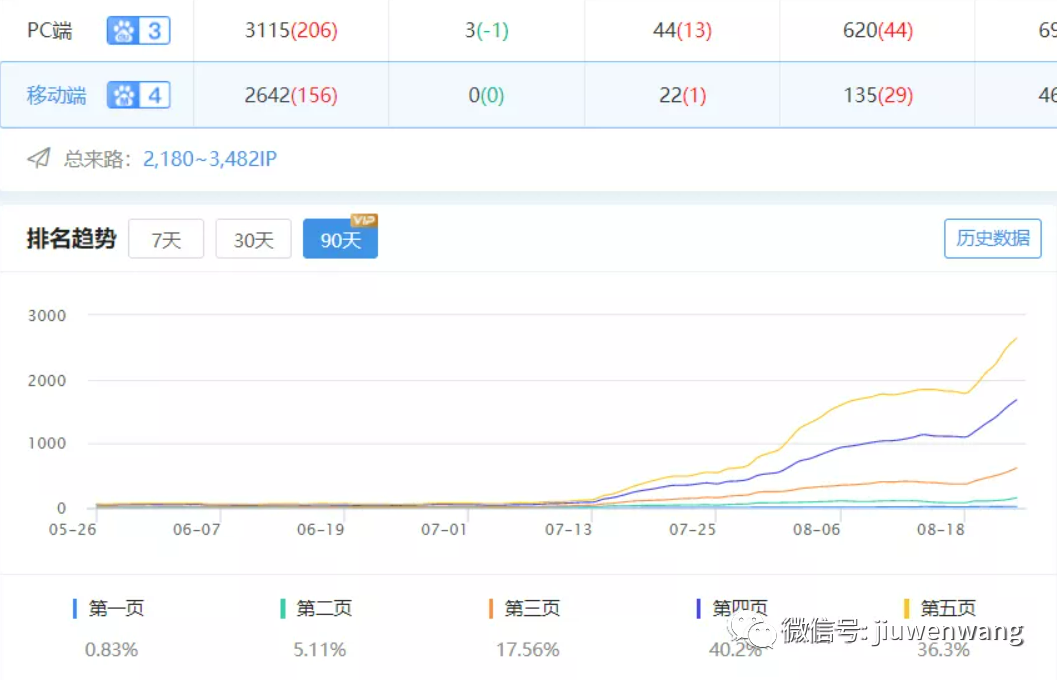Click the 07-25 date on chart axis
The width and height of the screenshot is (1057, 680).
pos(692,530)
